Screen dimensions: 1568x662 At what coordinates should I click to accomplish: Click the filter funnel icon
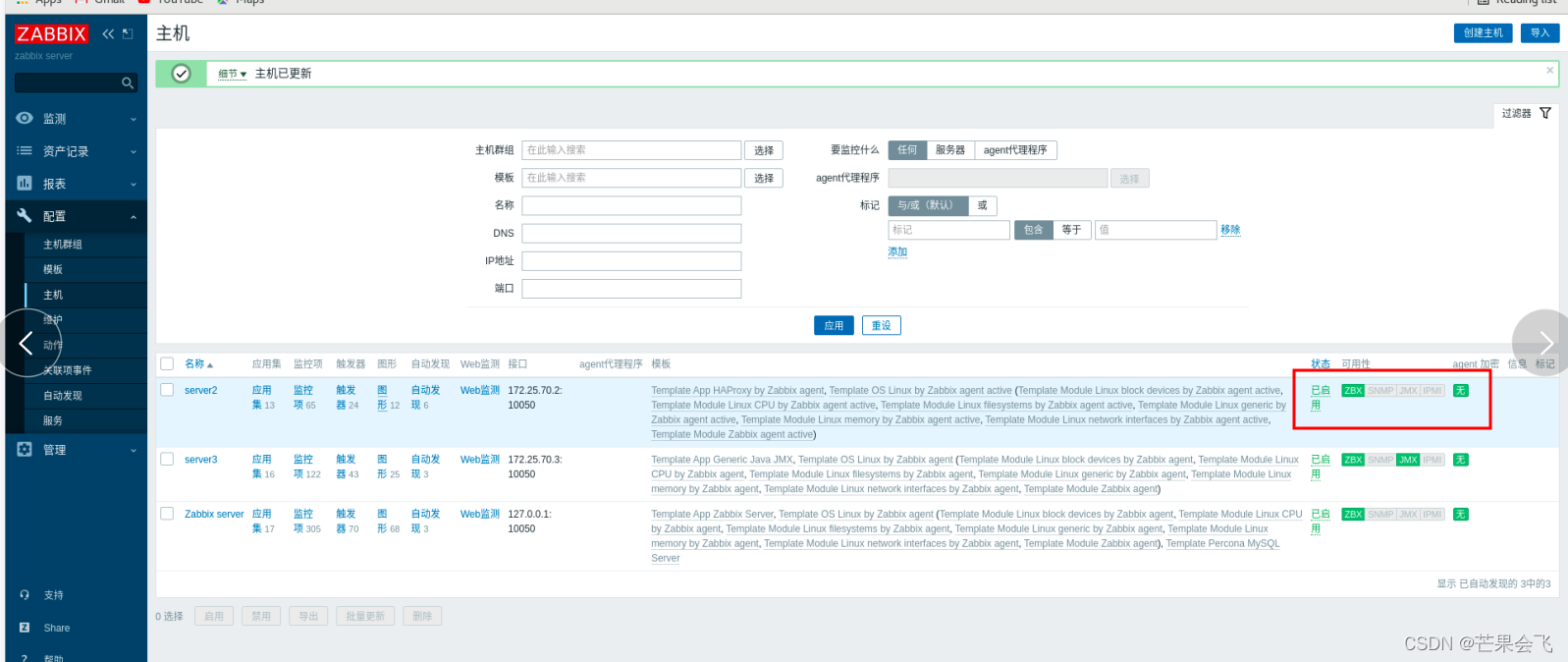[1545, 113]
